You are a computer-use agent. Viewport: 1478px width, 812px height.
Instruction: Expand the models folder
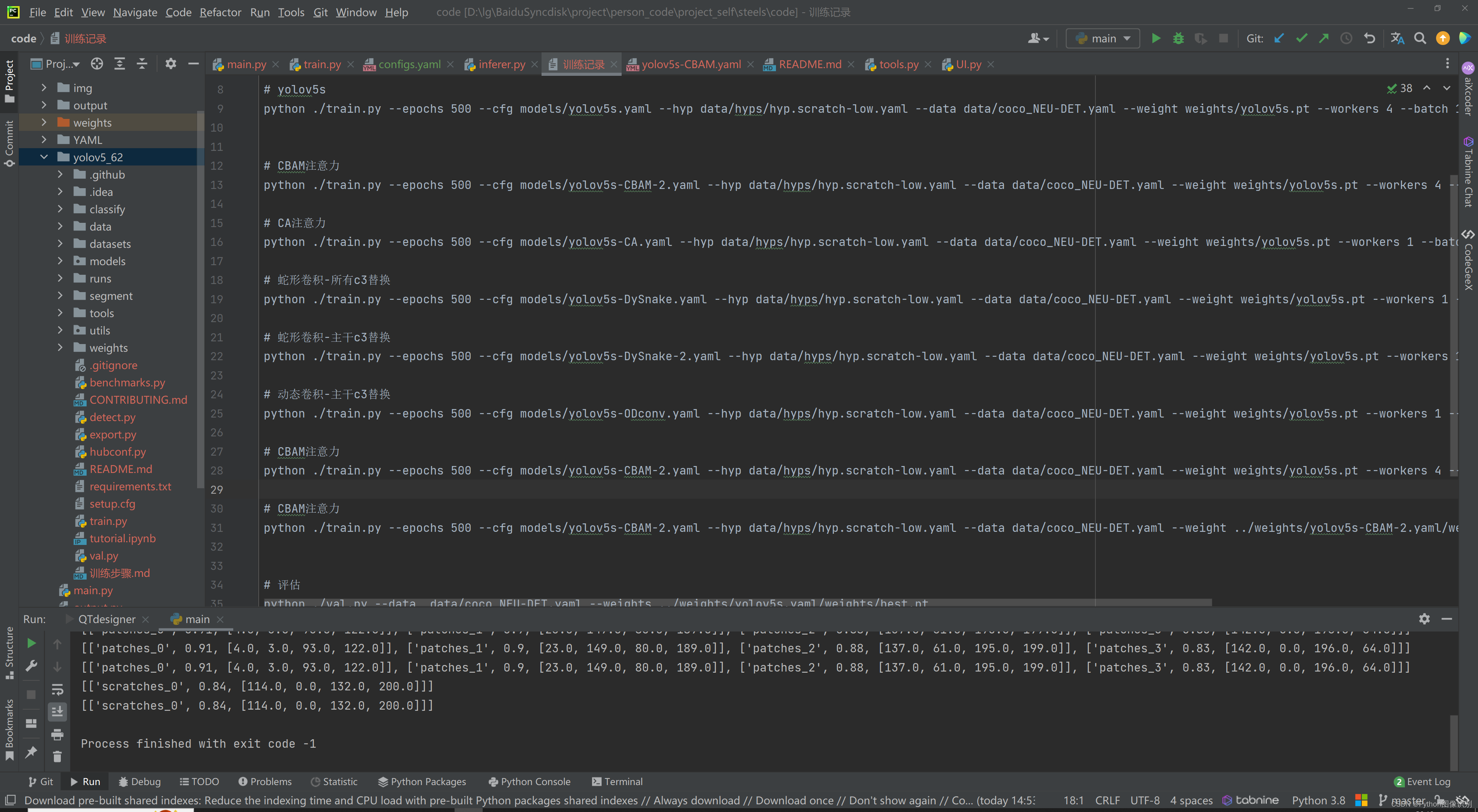coord(60,261)
